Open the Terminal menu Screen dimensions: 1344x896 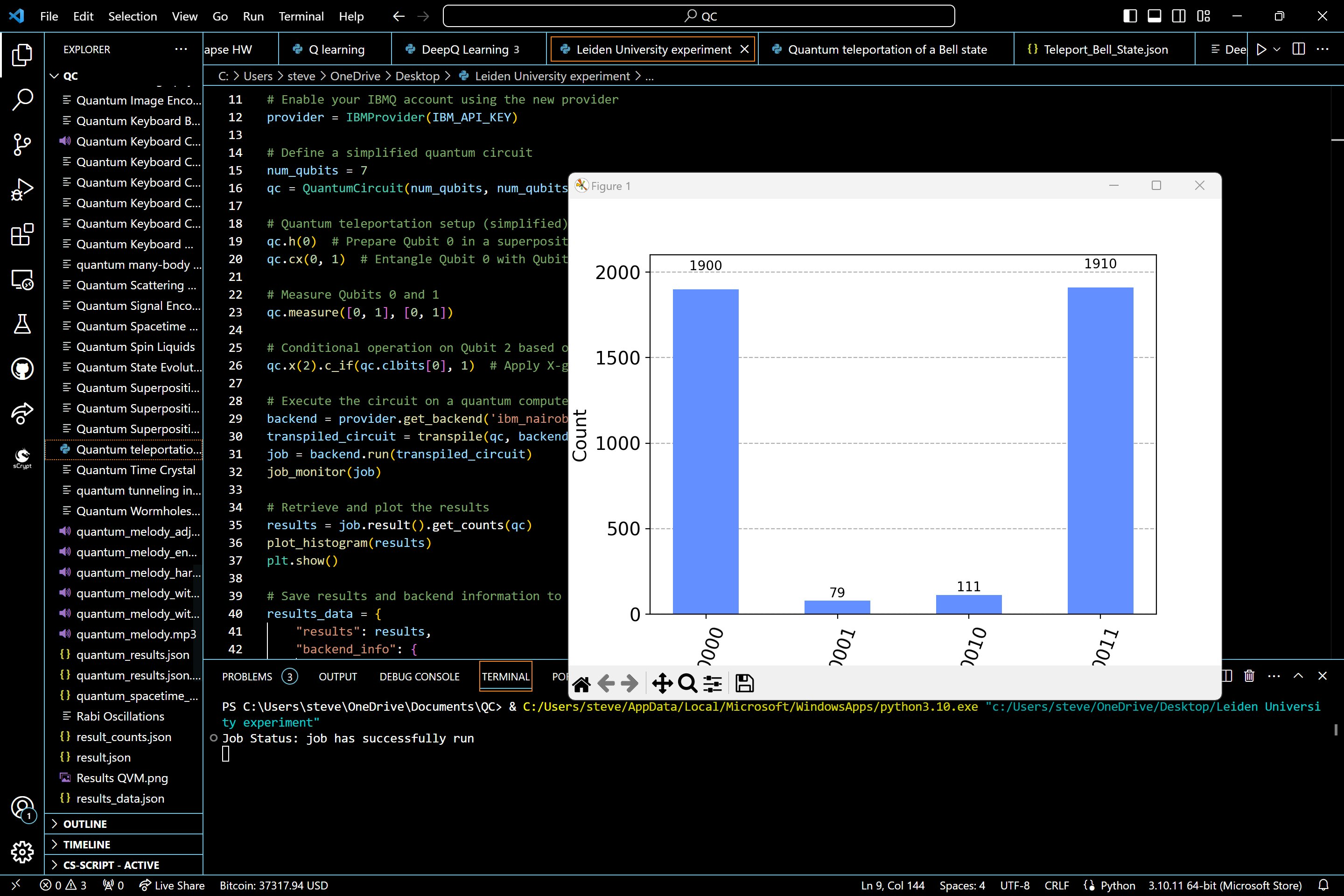(x=301, y=16)
